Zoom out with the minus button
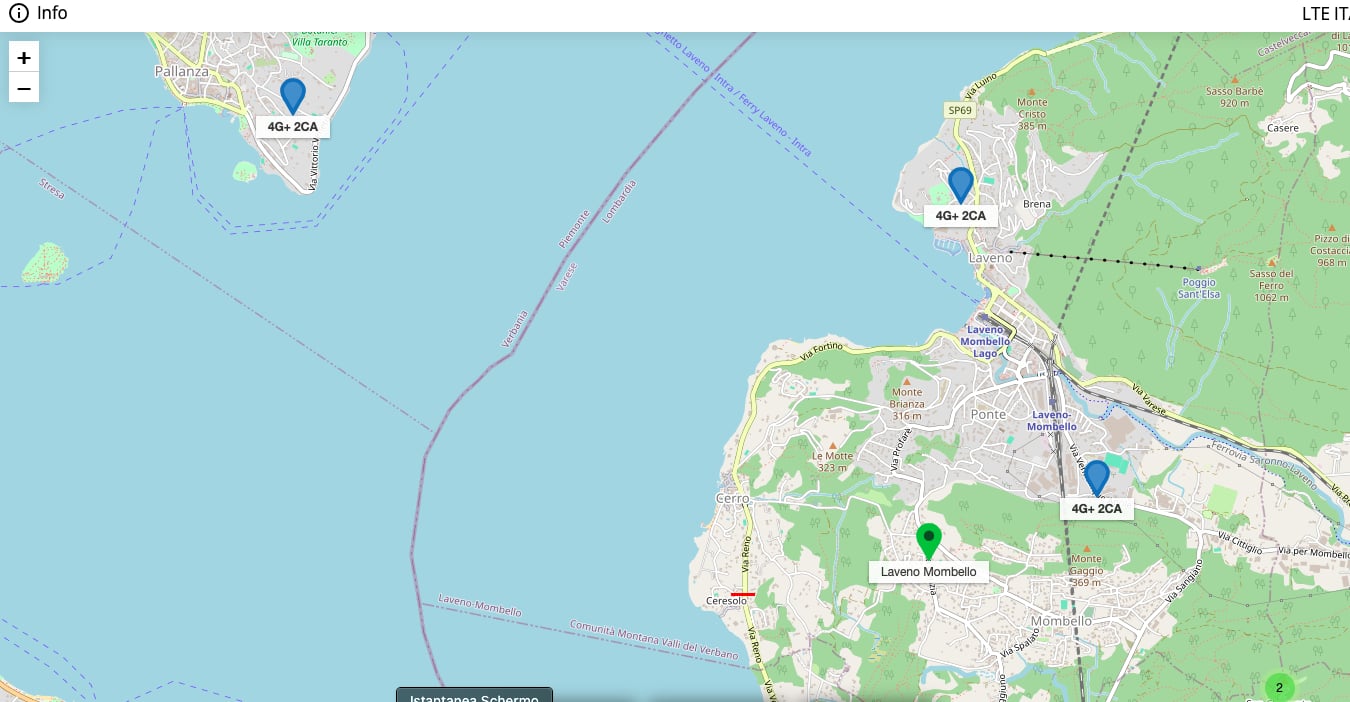The width and height of the screenshot is (1350, 702). point(24,88)
